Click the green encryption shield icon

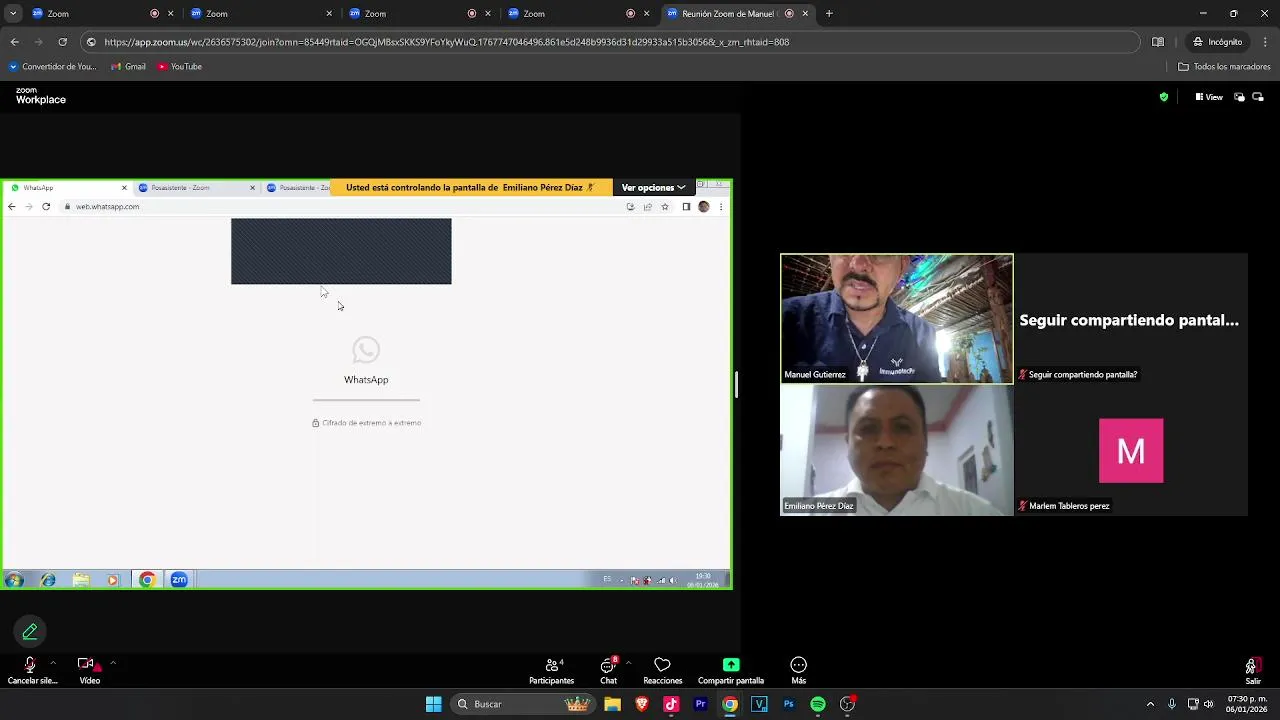click(1163, 97)
